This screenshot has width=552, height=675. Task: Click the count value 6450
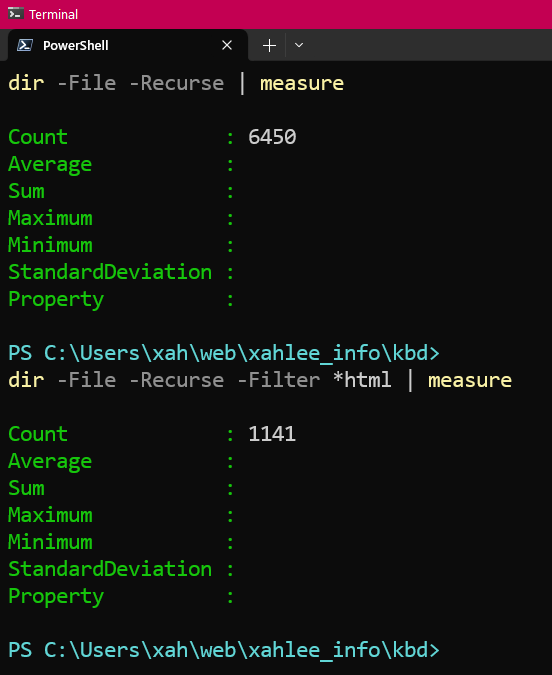pyautogui.click(x=272, y=137)
